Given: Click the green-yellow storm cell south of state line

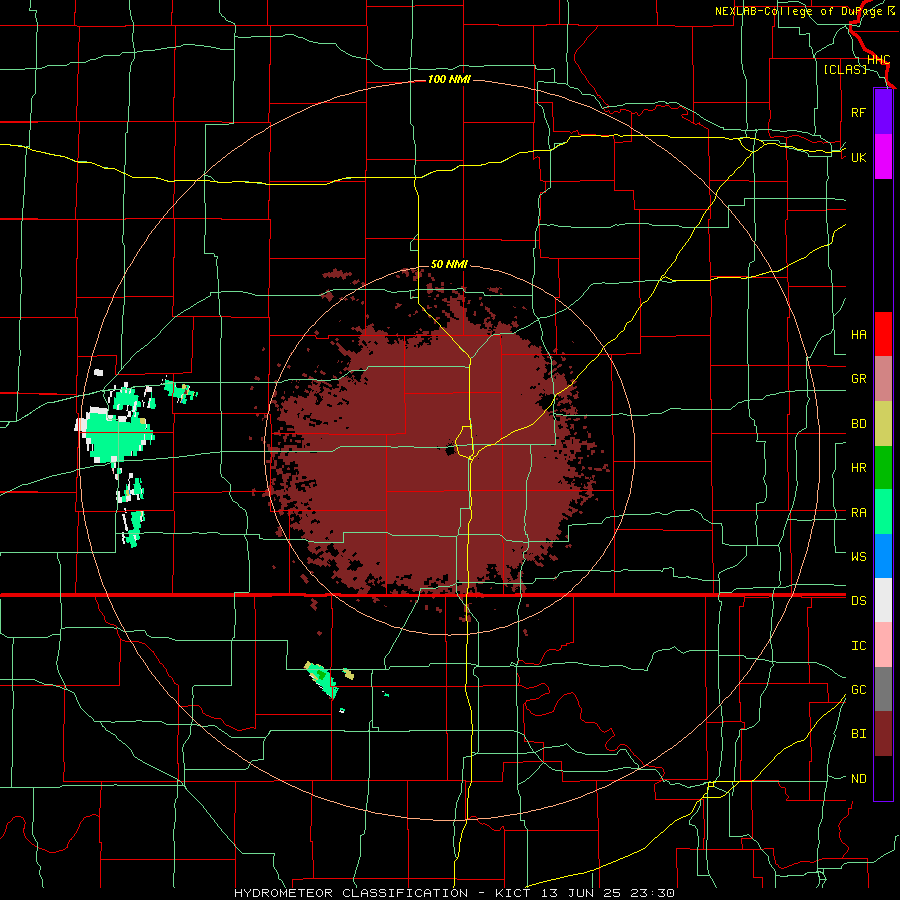Looking at the screenshot, I should tap(321, 678).
